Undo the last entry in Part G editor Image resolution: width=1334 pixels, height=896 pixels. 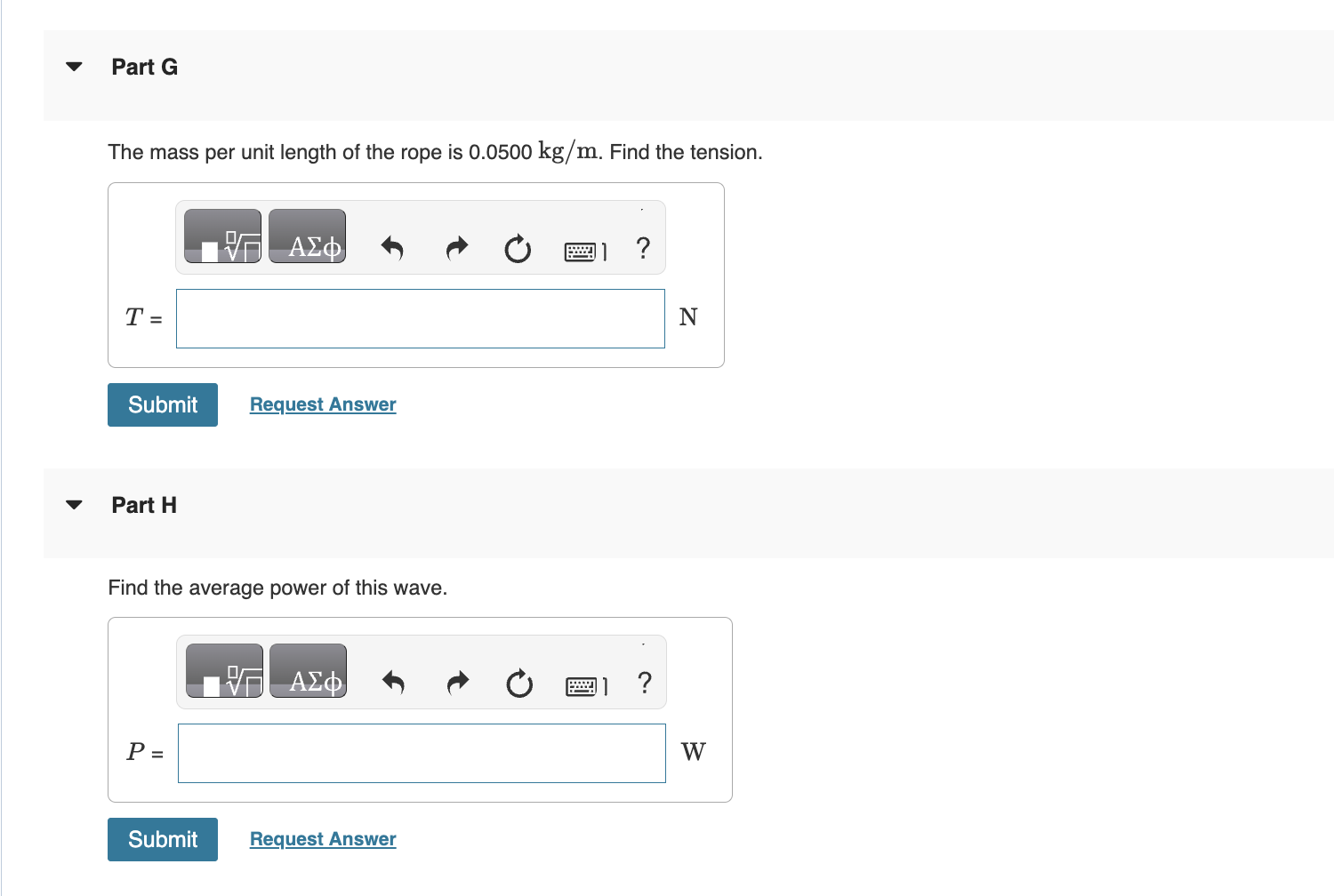[x=392, y=249]
